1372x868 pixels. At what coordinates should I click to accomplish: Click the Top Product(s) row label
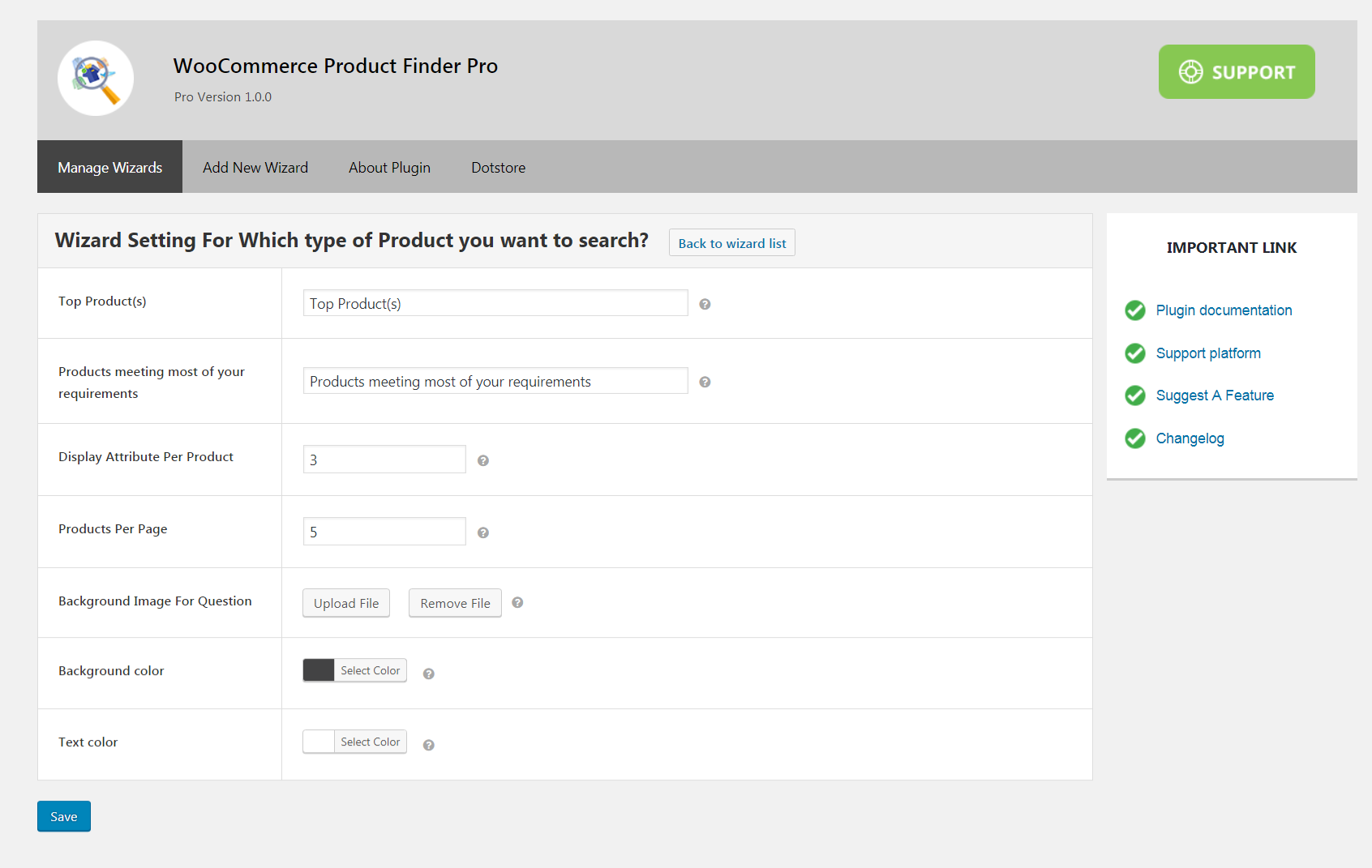click(x=102, y=301)
